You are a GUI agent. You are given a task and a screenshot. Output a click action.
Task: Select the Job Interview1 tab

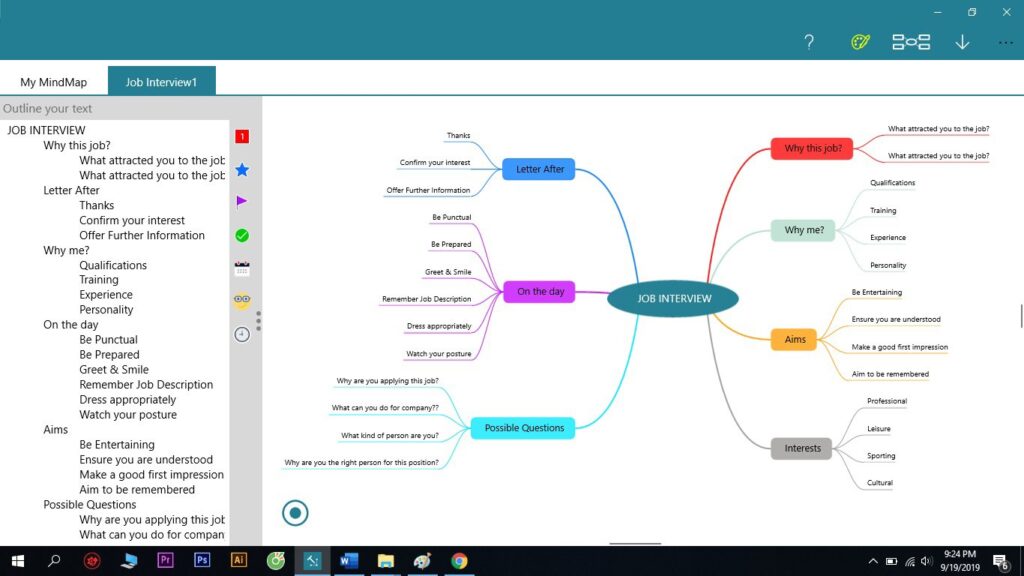(x=162, y=82)
